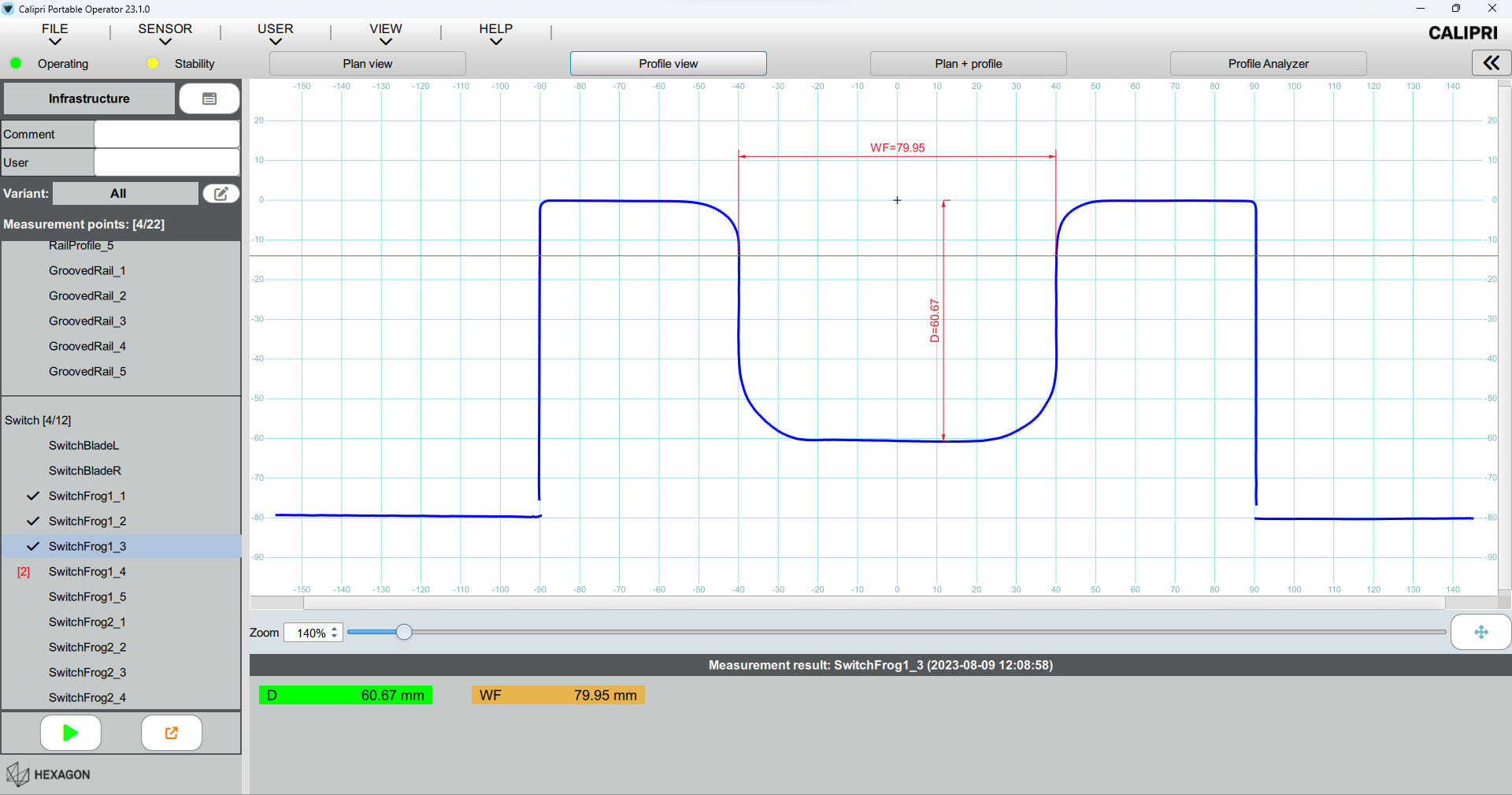The width and height of the screenshot is (1512, 795).
Task: Collapse the side panel with double-chevron icon
Action: [1491, 63]
